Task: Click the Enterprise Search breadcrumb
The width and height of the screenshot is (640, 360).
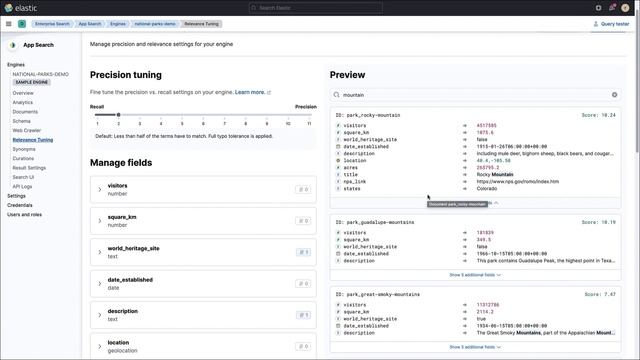Action: click(52, 24)
